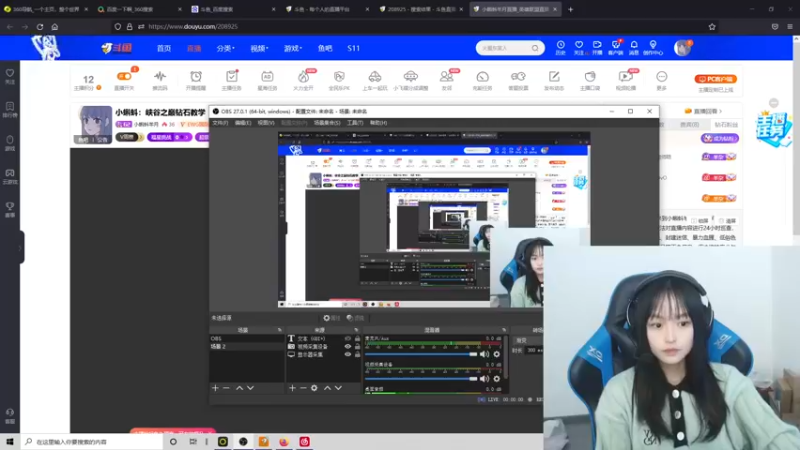Open the 更多 more options icon
Image resolution: width=800 pixels, height=450 pixels.
(x=662, y=77)
